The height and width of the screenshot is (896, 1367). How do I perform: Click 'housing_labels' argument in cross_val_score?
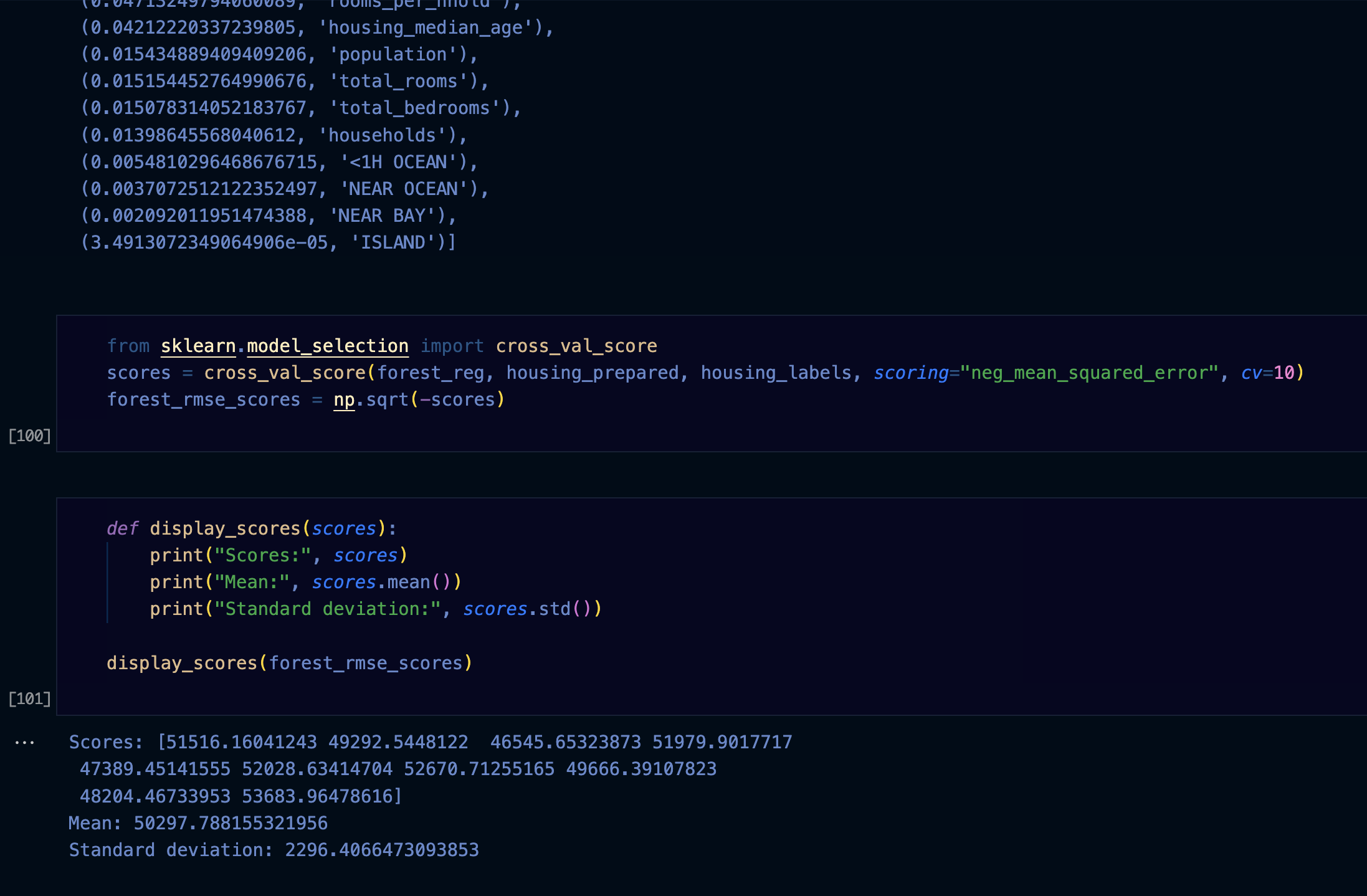coord(776,373)
